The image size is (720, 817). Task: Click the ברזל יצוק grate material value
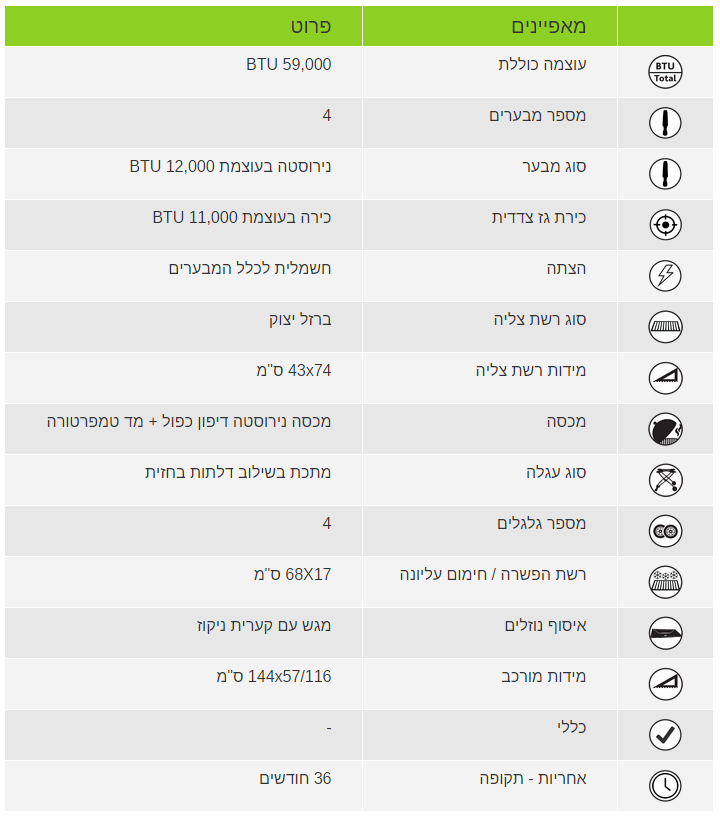[300, 319]
